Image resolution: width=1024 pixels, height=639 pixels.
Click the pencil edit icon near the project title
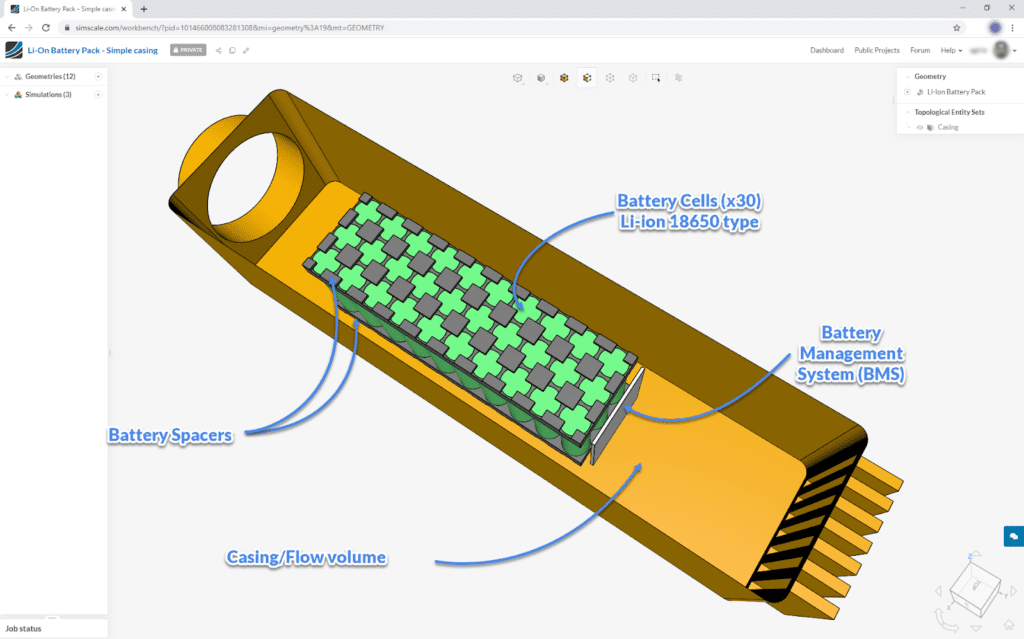246,50
